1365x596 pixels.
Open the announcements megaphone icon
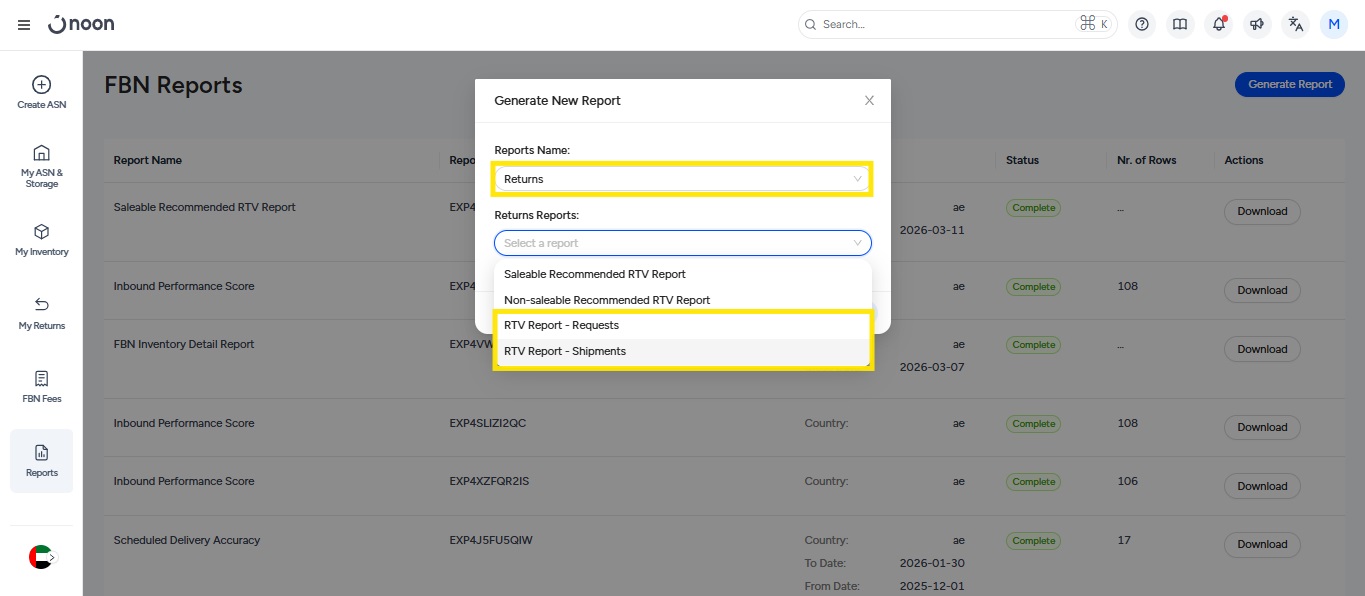click(1257, 24)
